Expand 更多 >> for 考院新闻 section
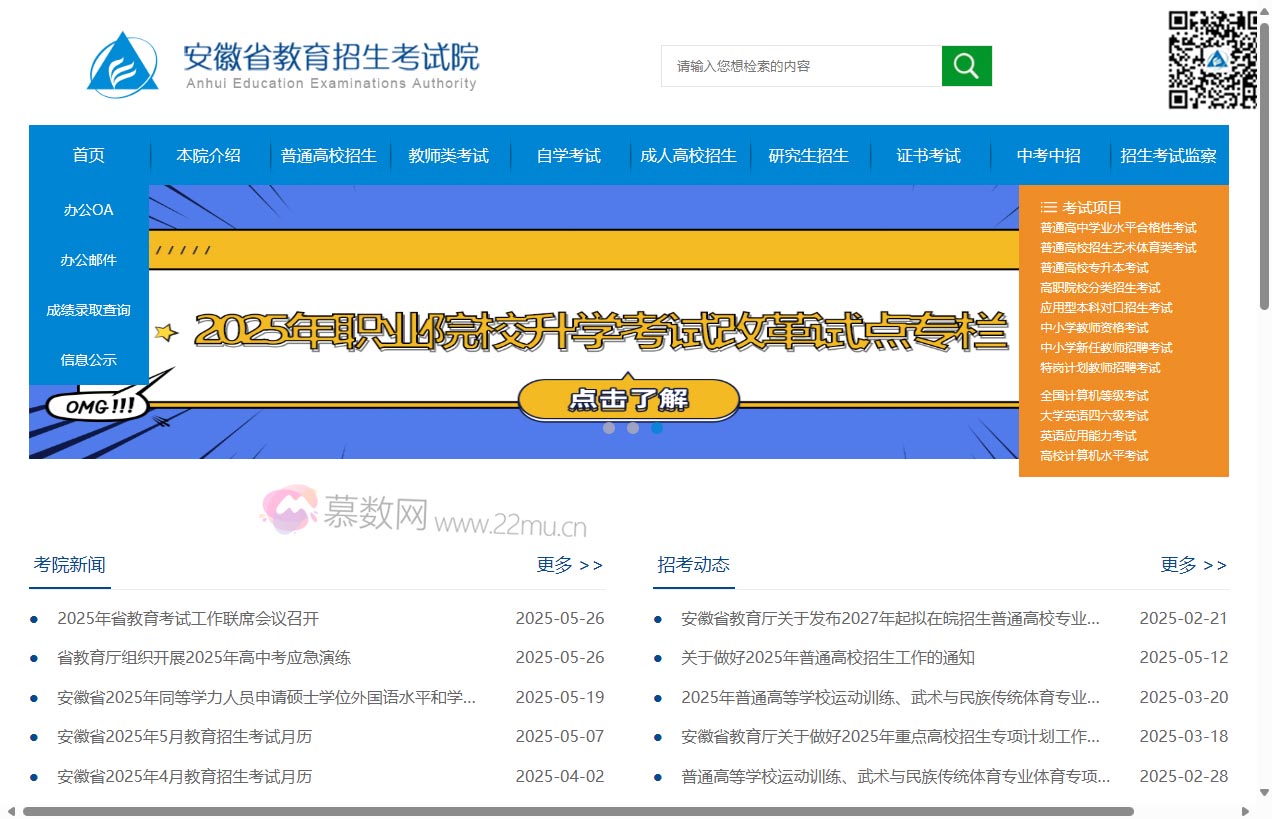 [x=569, y=565]
